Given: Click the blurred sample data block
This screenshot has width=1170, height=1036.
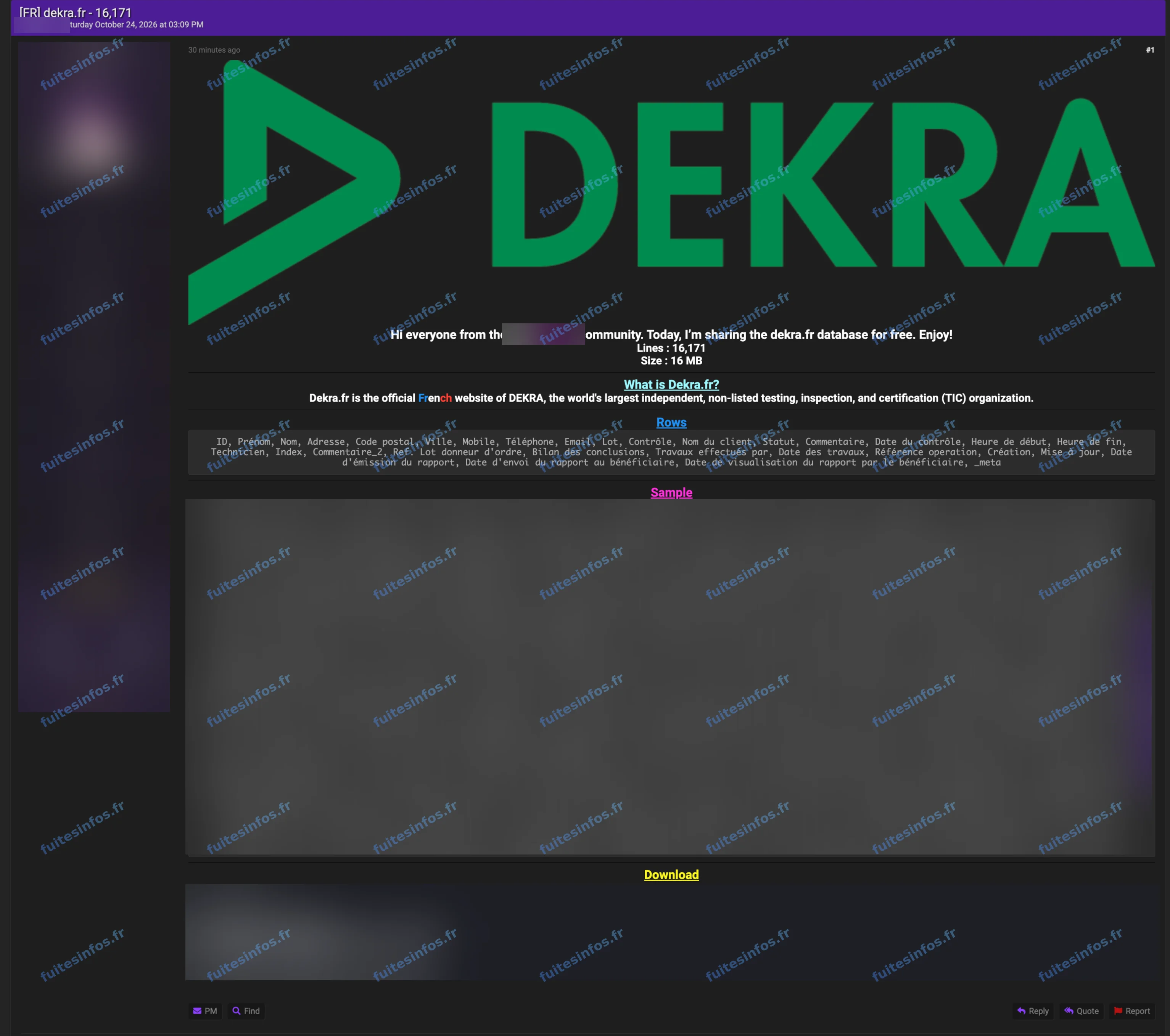Looking at the screenshot, I should [670, 677].
